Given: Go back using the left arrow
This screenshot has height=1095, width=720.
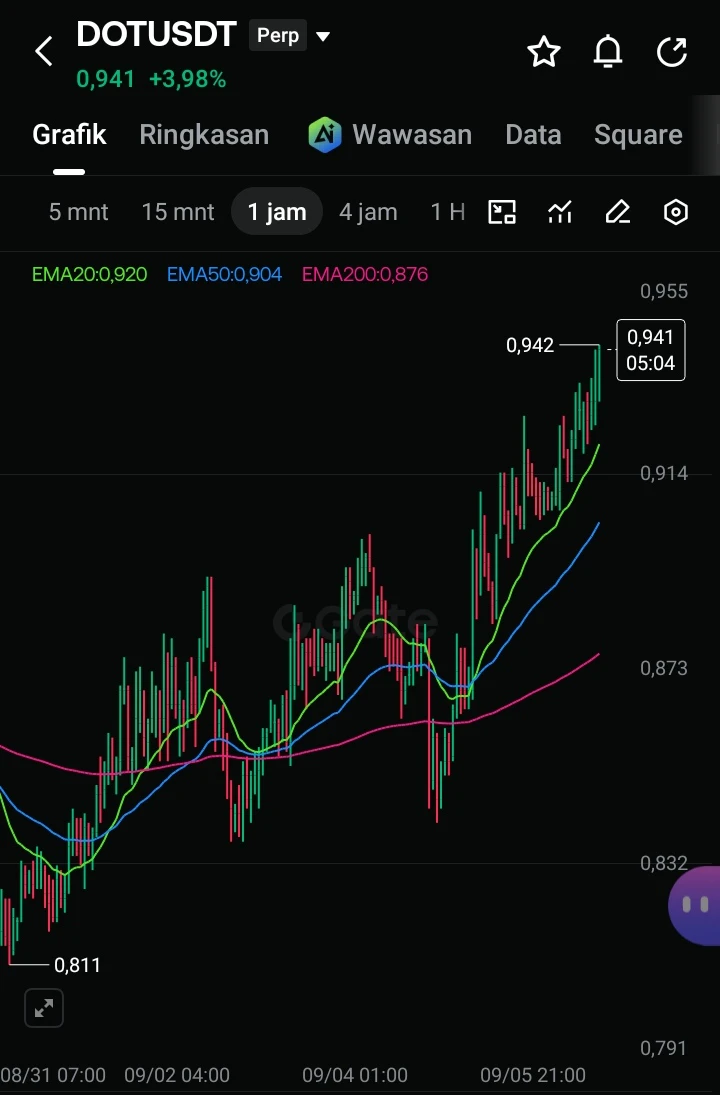Looking at the screenshot, I should (x=44, y=52).
